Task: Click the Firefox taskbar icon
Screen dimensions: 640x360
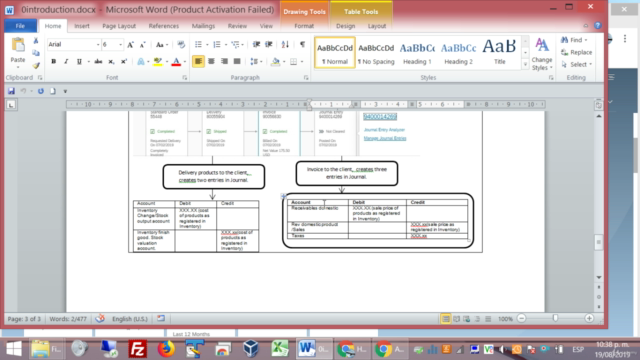Action: [166, 349]
